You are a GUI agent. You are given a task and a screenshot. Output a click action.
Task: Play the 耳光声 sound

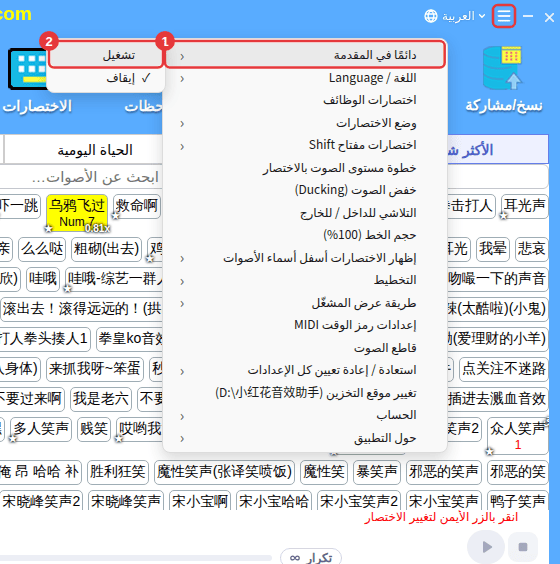[524, 206]
